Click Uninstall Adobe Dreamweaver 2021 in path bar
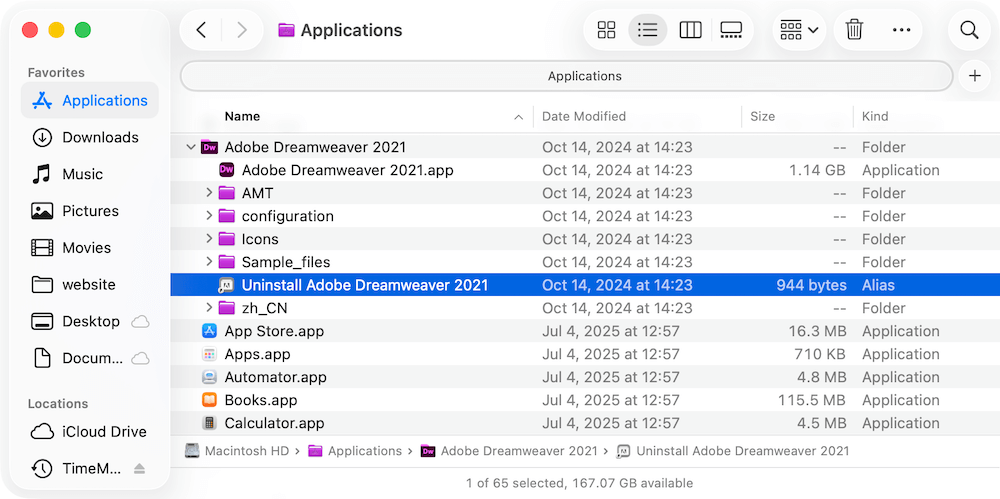1000x499 pixels. click(x=733, y=451)
